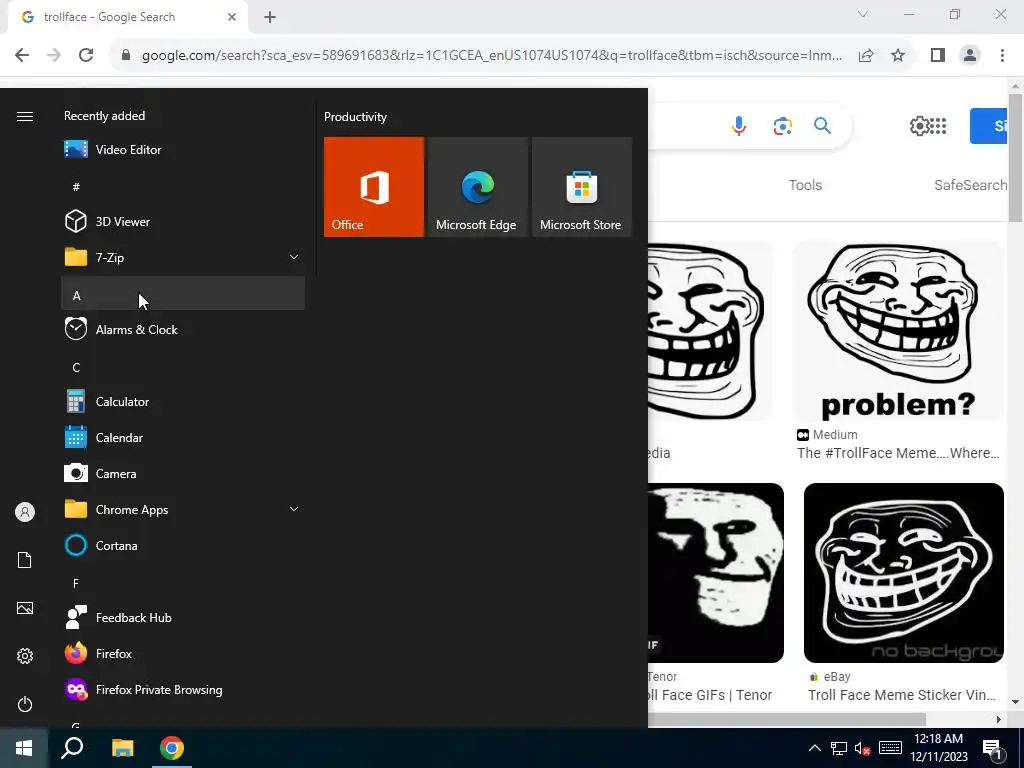Click the Windows Start button
This screenshot has width=1024, height=768.
[x=24, y=748]
